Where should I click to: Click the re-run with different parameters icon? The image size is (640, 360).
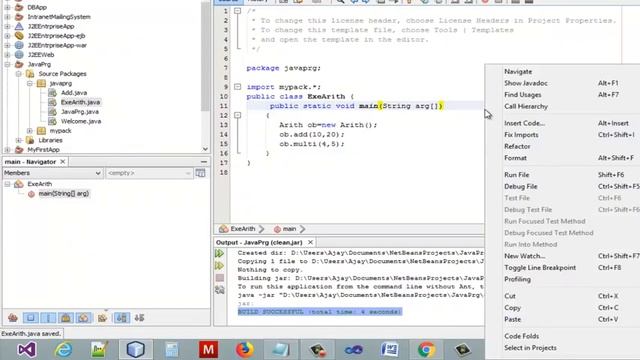click(220, 266)
